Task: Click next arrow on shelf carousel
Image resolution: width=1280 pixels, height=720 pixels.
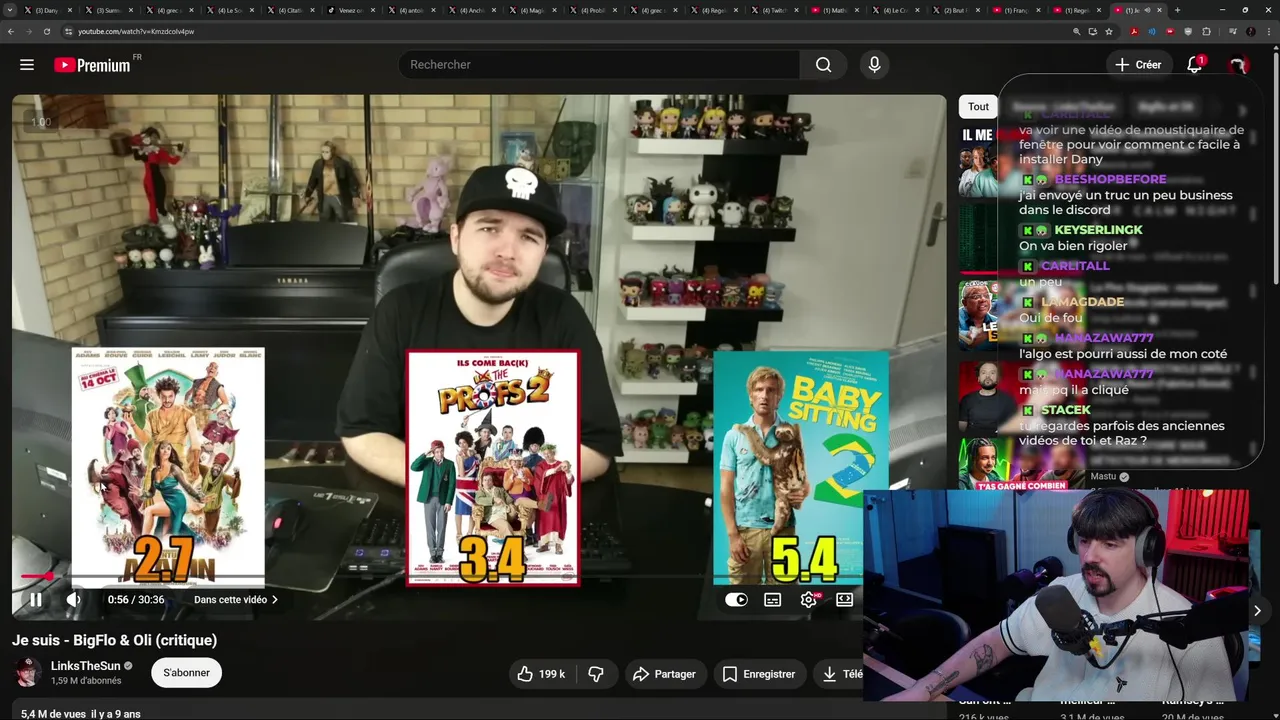Action: 1257,610
